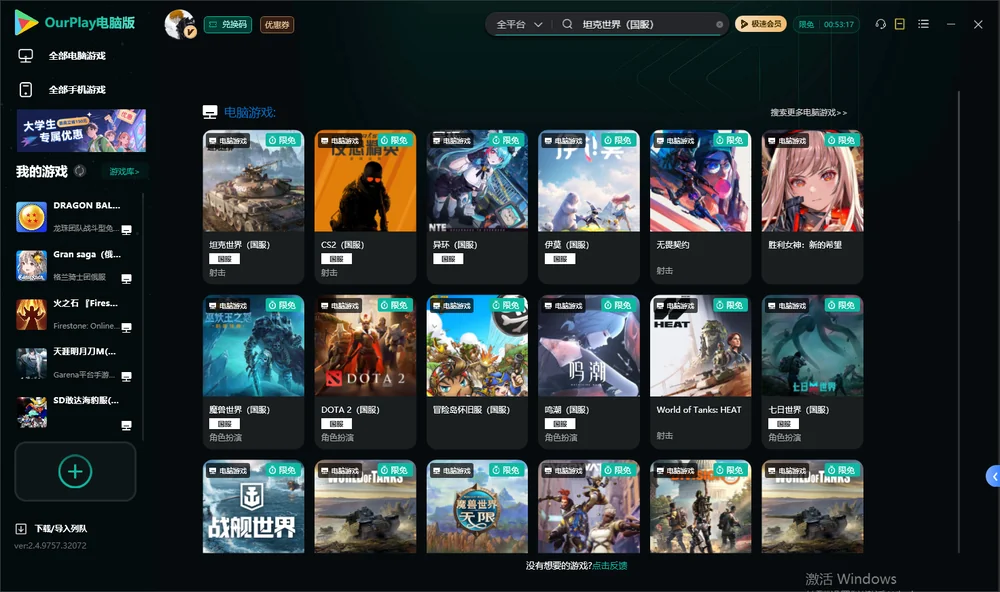1000x592 pixels.
Task: Click 限免 badge on 战舰世界 card
Action: click(283, 470)
